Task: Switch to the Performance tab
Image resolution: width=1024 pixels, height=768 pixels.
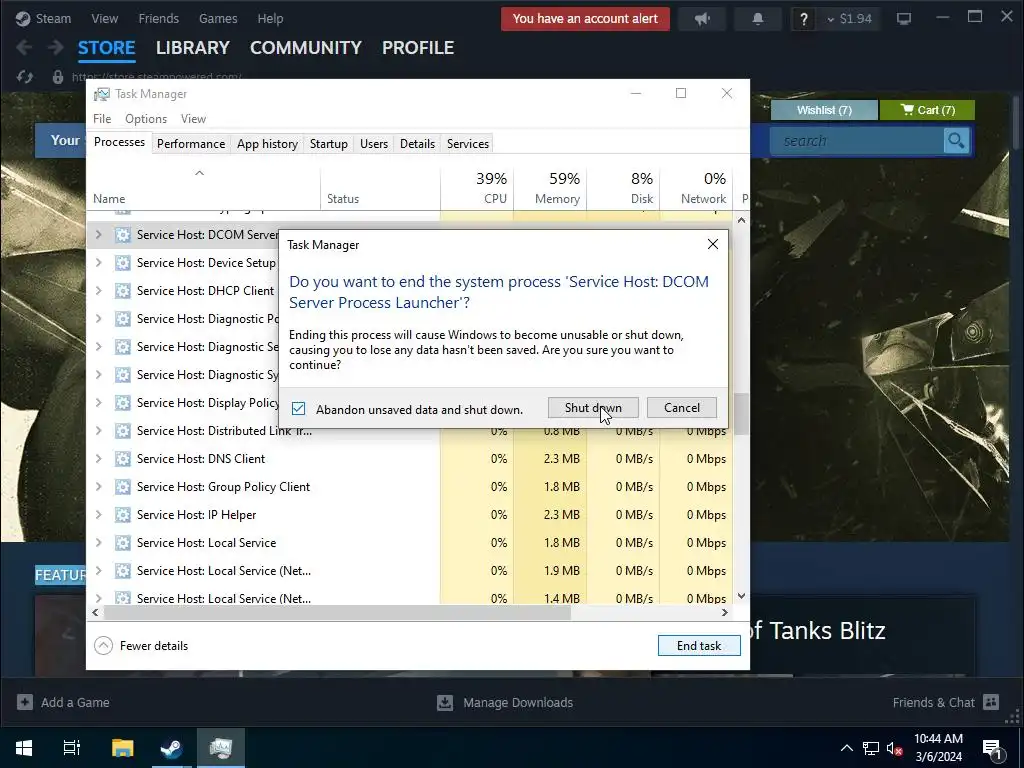Action: (191, 144)
